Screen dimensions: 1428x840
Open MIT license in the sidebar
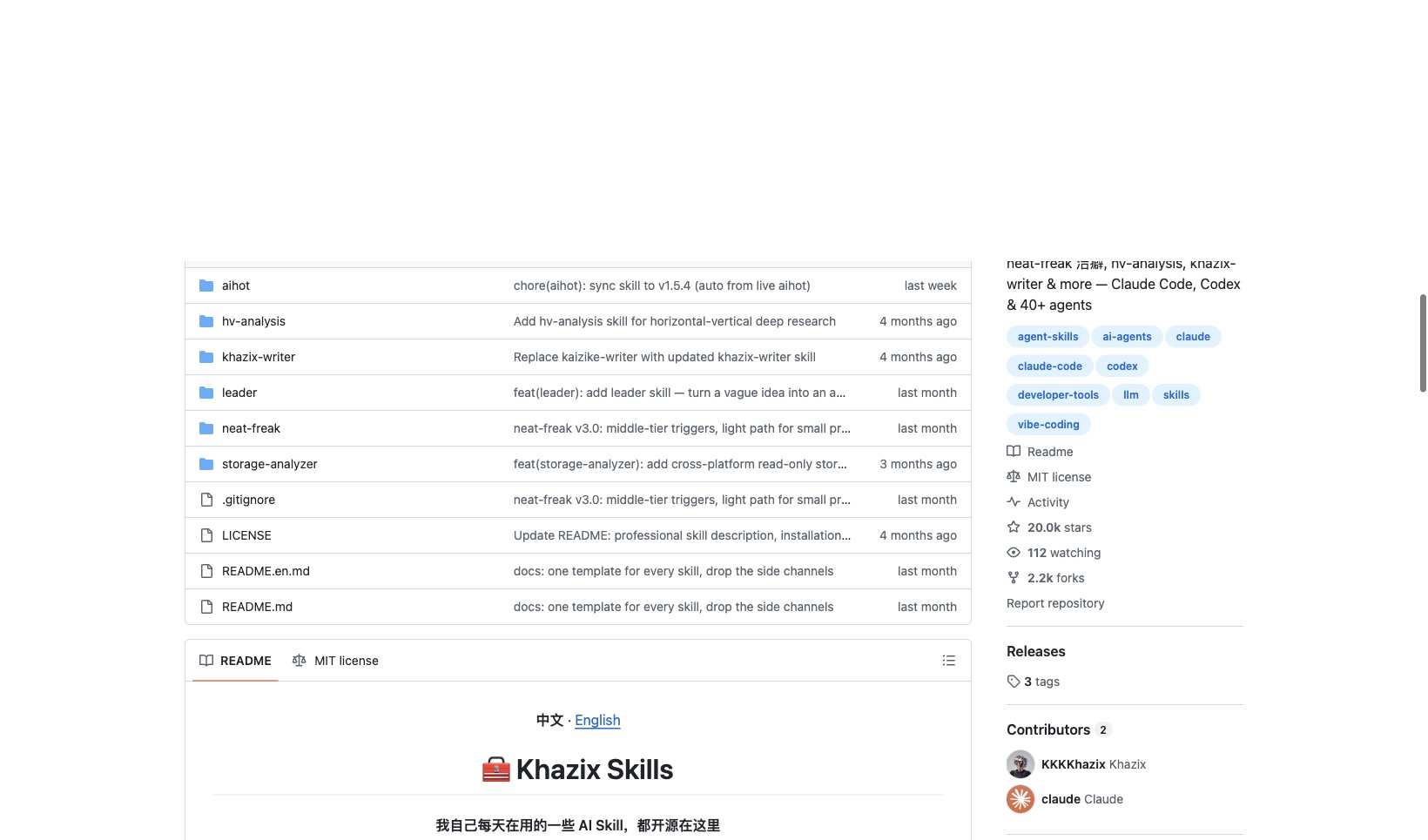1048,477
